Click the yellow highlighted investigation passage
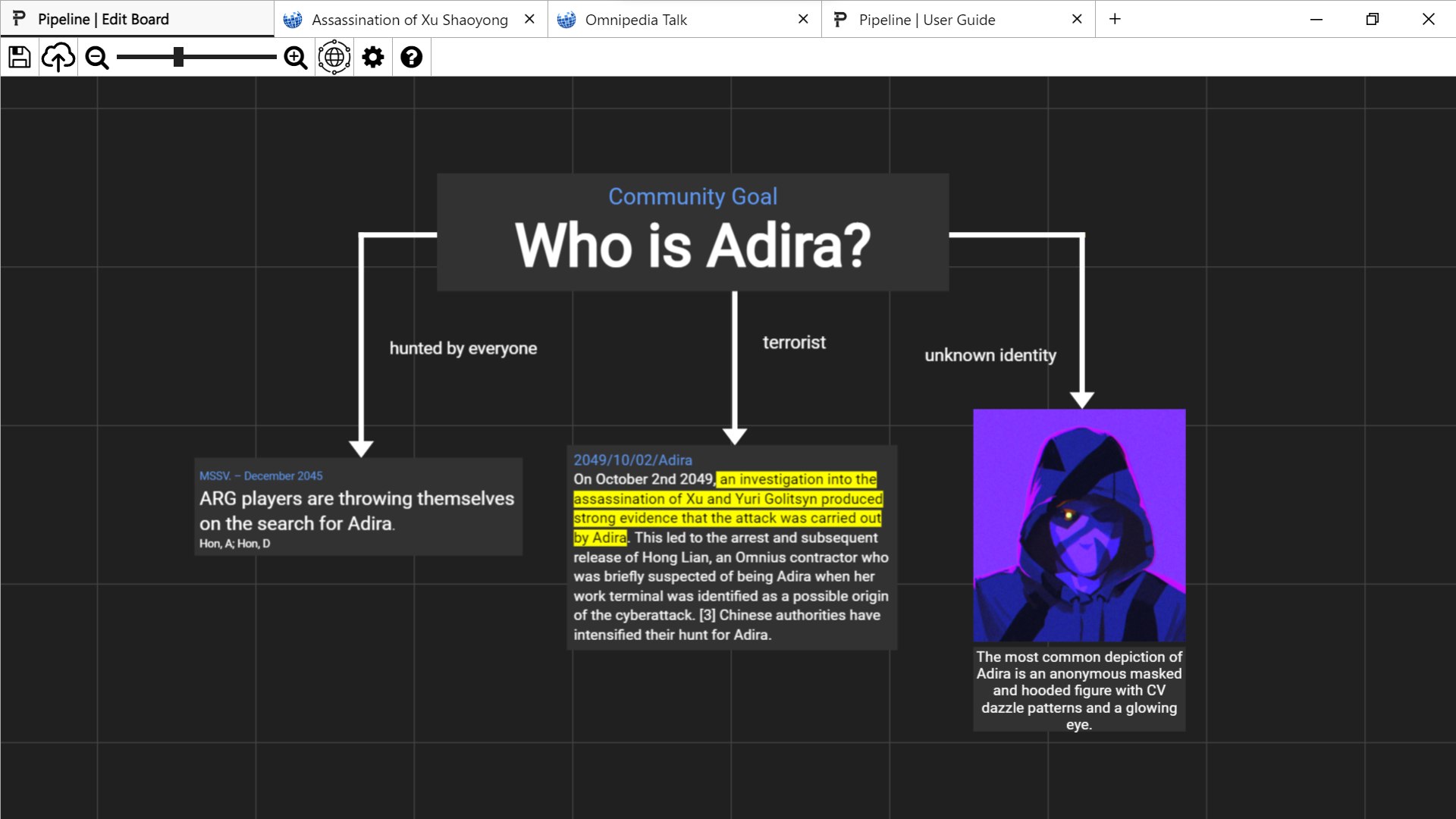The height and width of the screenshot is (819, 1456). coord(728,508)
